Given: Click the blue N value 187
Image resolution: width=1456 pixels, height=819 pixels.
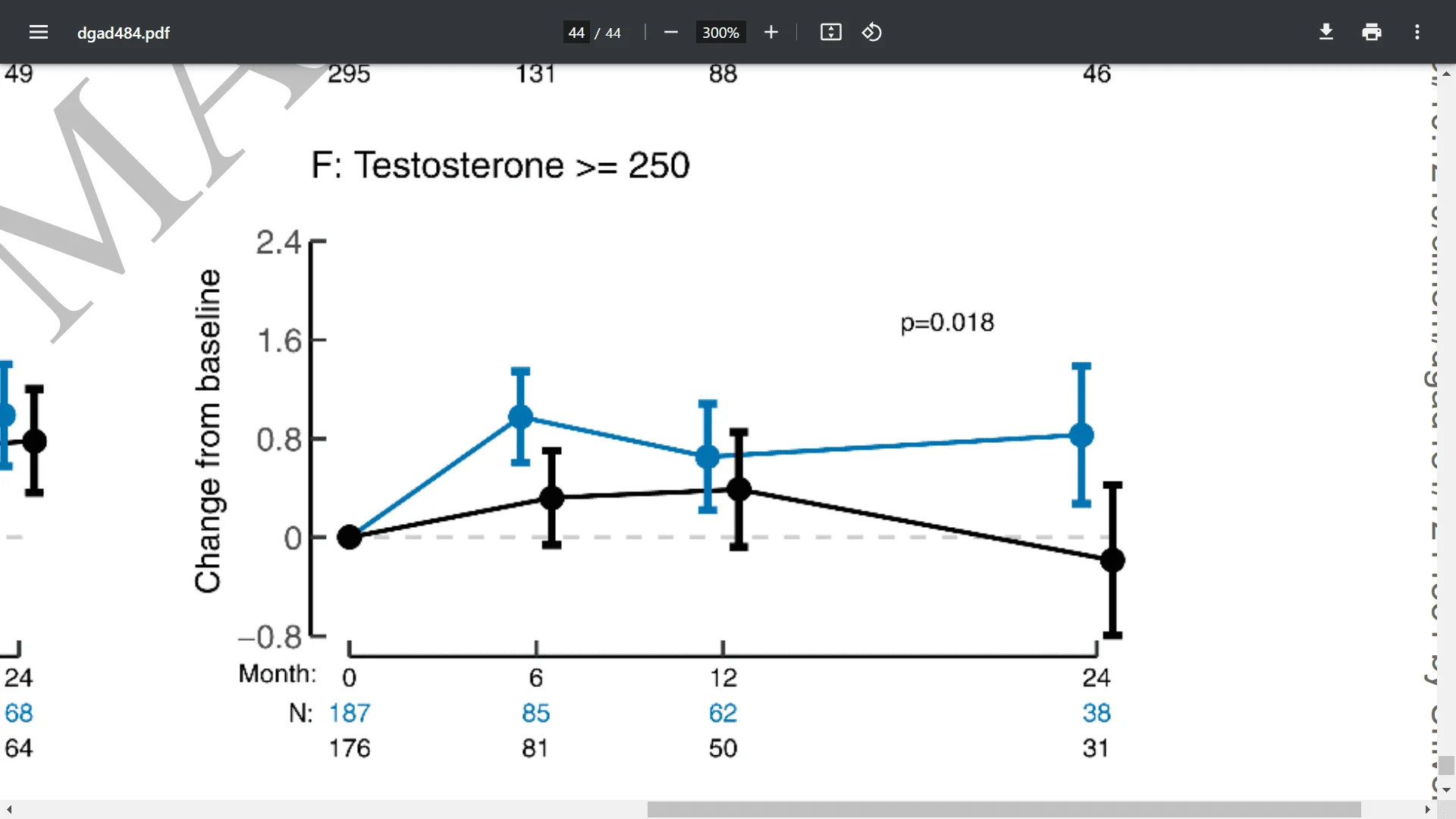Looking at the screenshot, I should point(350,713).
